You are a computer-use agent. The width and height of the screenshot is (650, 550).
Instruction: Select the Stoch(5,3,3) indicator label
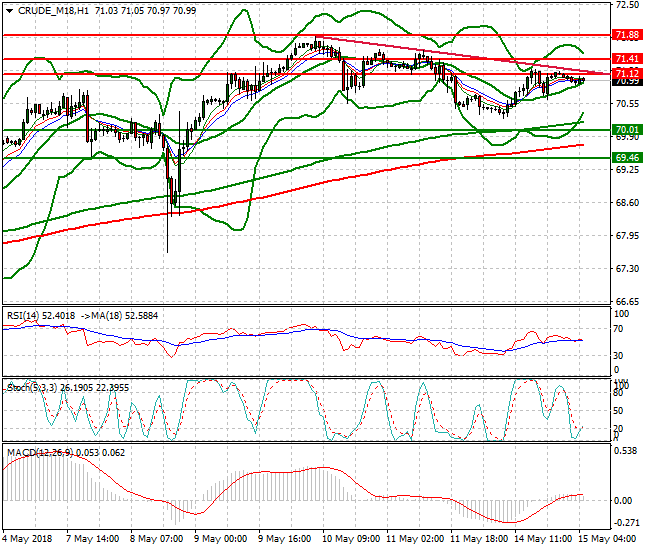coord(32,384)
